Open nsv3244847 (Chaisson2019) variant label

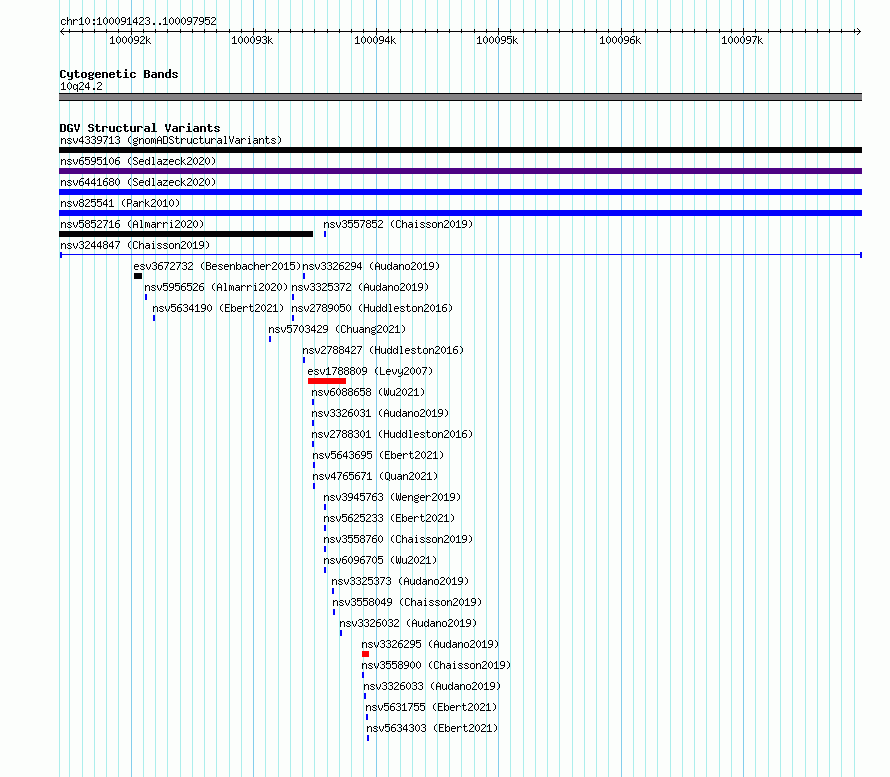(135, 245)
